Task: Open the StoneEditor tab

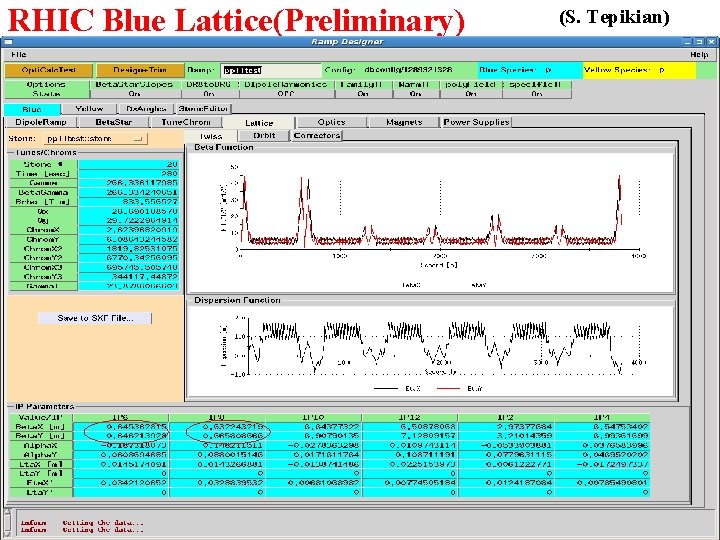Action: pyautogui.click(x=203, y=109)
